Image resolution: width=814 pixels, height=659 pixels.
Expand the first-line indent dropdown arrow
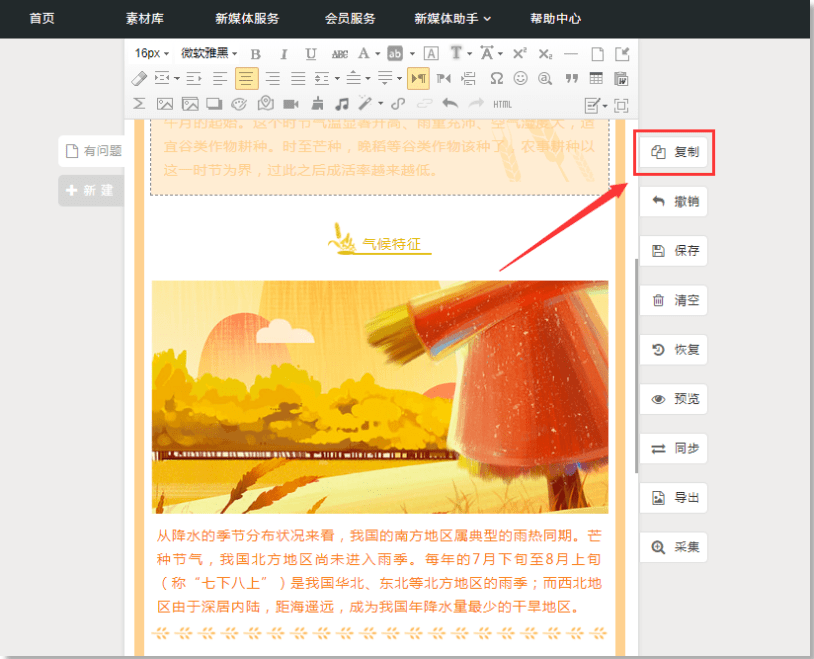point(177,79)
